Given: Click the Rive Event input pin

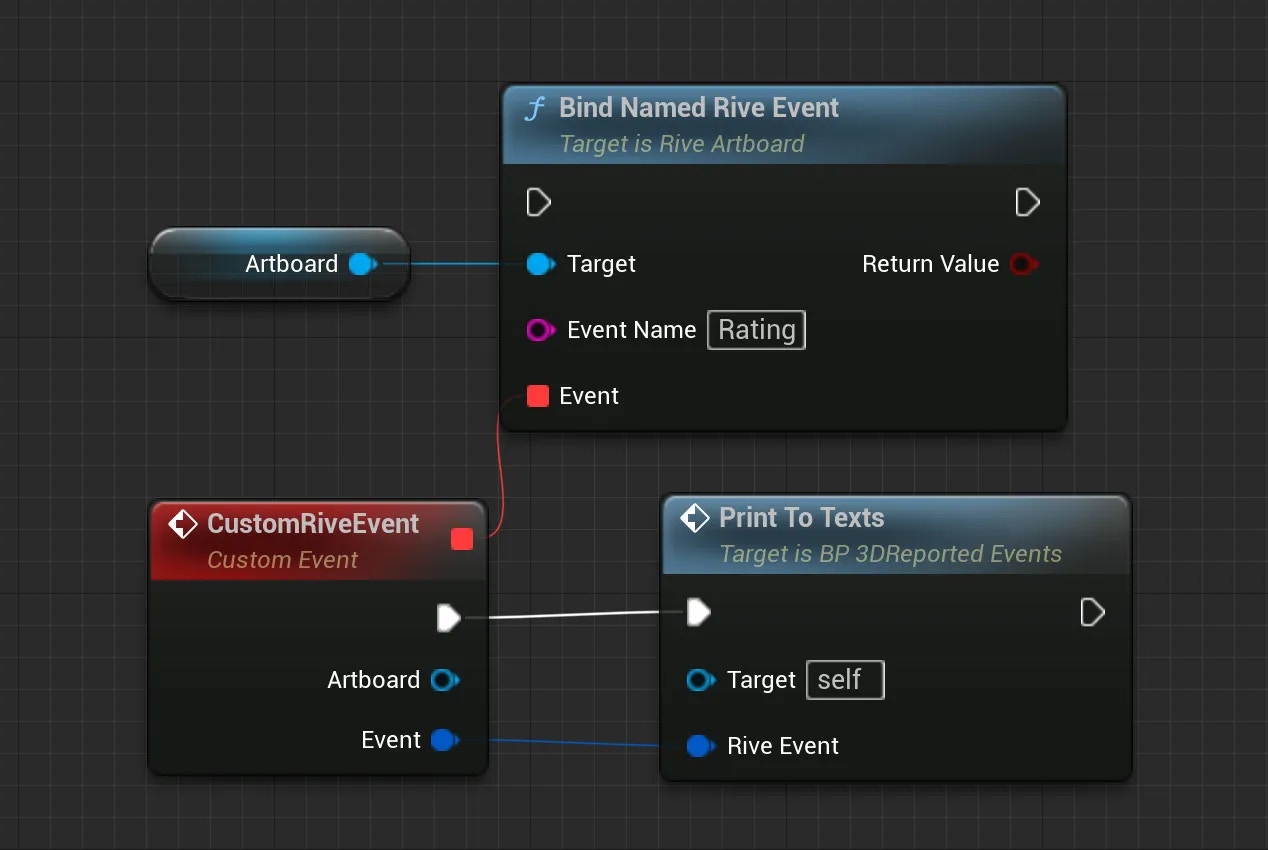Looking at the screenshot, I should (700, 746).
